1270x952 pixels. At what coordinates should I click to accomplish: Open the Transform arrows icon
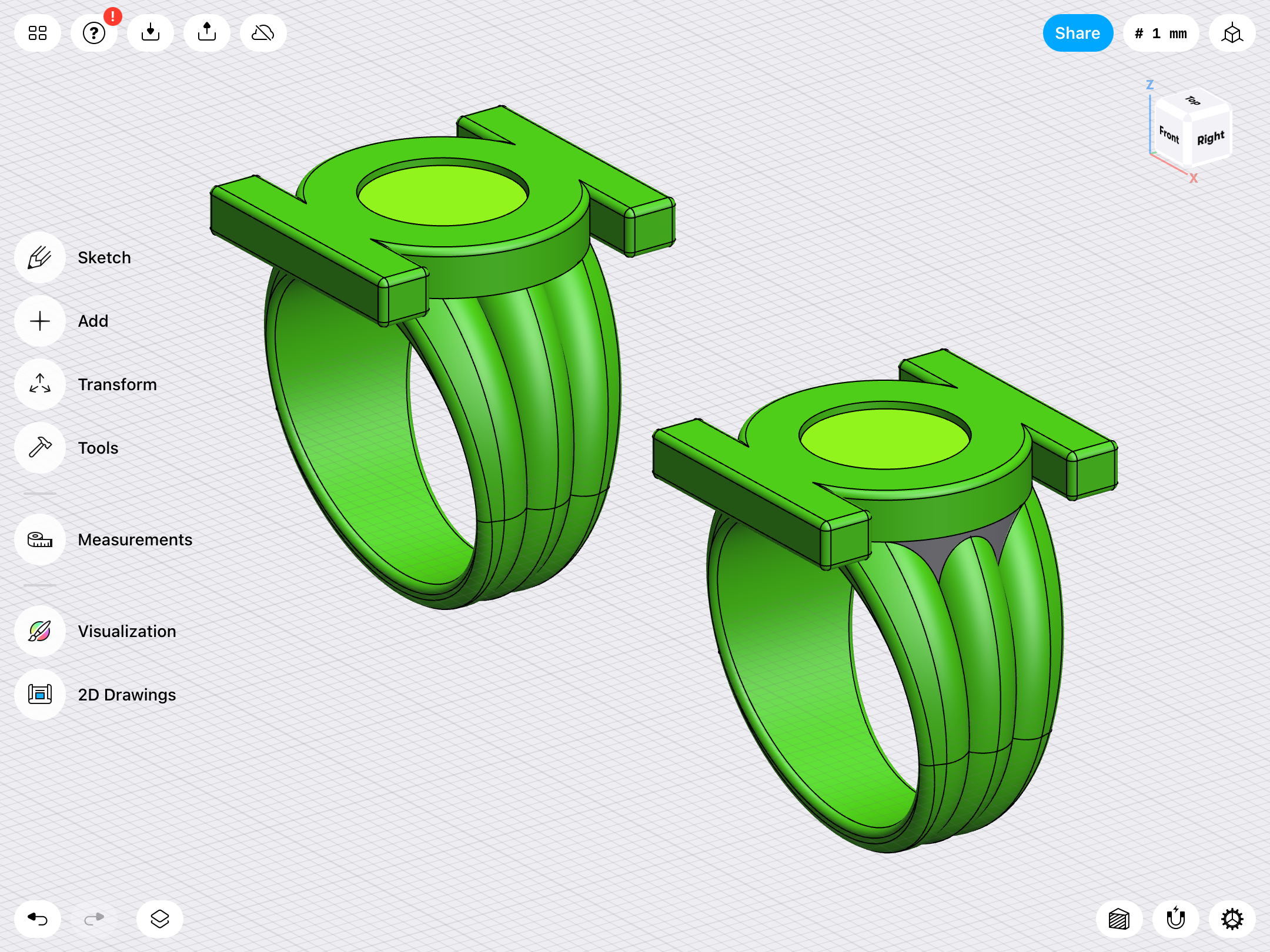40,384
